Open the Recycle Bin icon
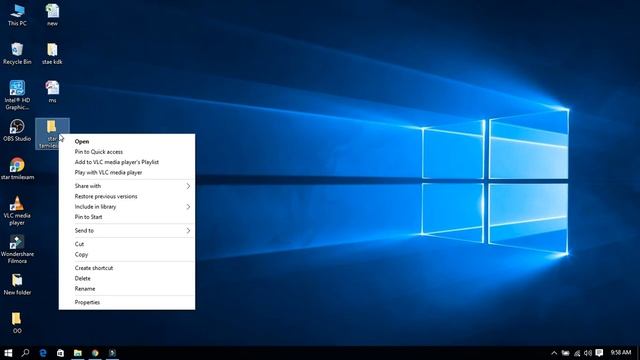Viewport: 640px width, 360px height. point(17,53)
